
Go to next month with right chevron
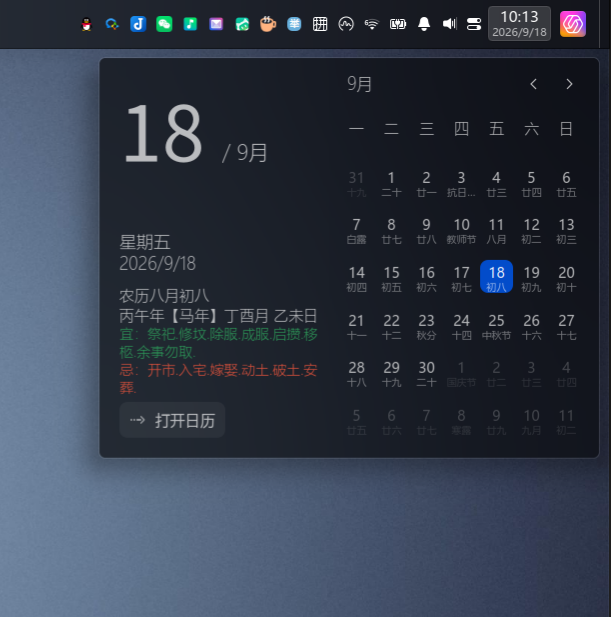(569, 84)
